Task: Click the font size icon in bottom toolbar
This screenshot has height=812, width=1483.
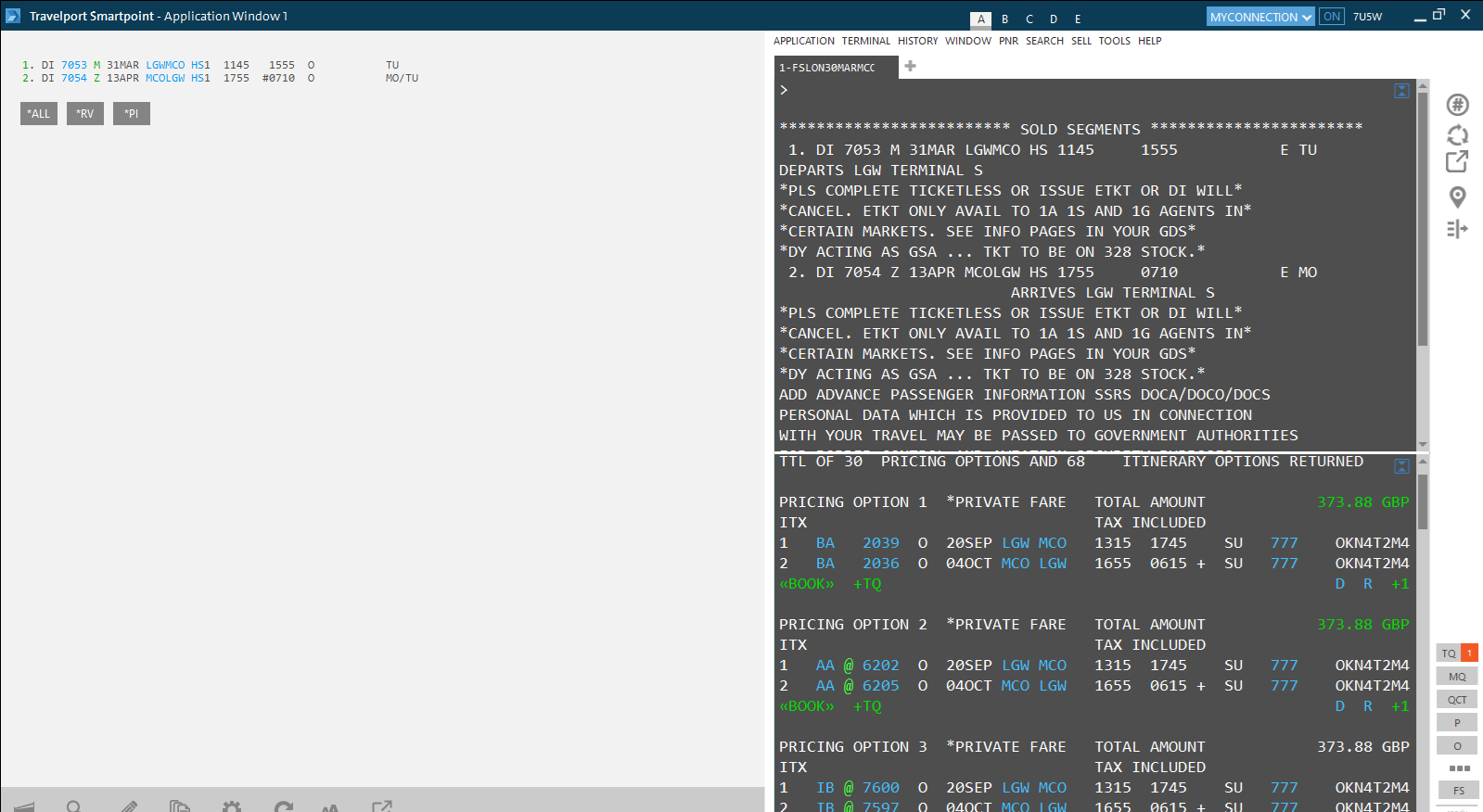Action: pos(330,807)
